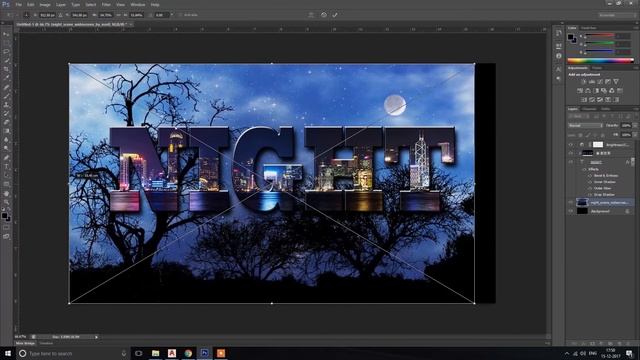Viewport: 640px width, 360px height.
Task: Commit the transform with checkmark
Action: (x=335, y=15)
